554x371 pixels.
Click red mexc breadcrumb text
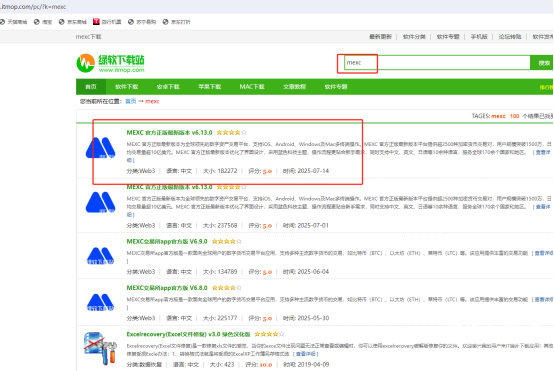152,101
